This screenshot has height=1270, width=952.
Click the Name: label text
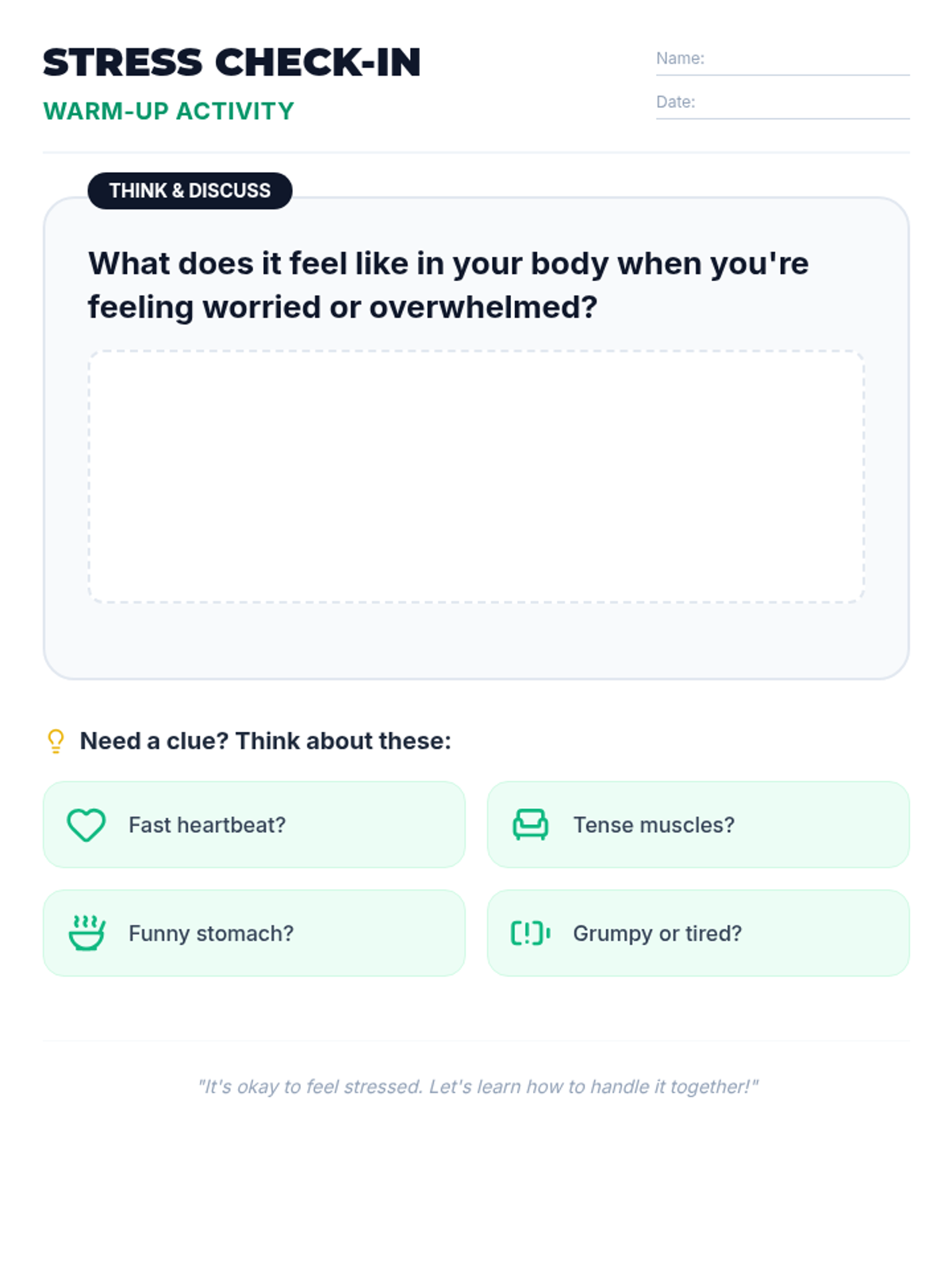click(x=680, y=58)
